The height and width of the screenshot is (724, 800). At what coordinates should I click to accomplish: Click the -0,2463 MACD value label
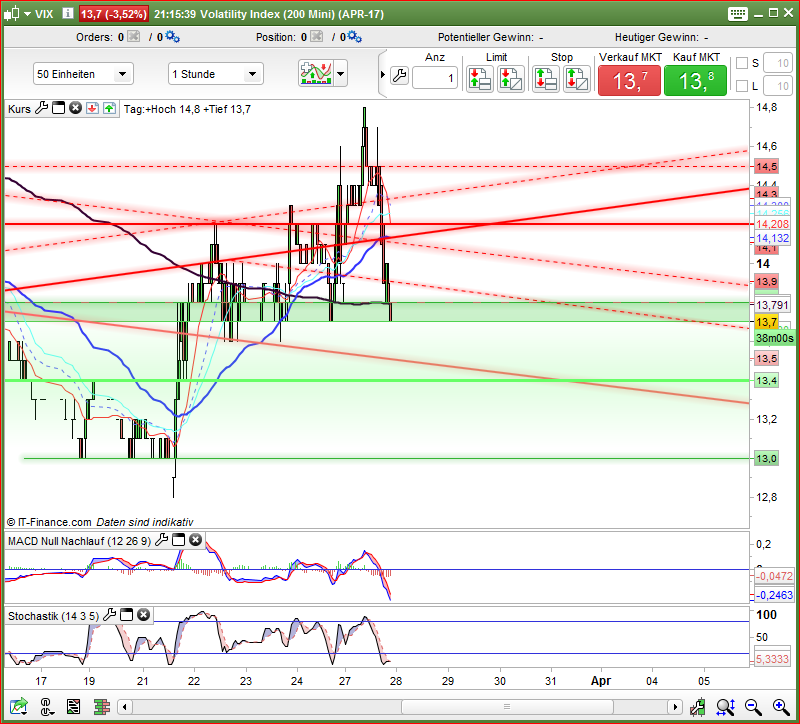[x=774, y=595]
